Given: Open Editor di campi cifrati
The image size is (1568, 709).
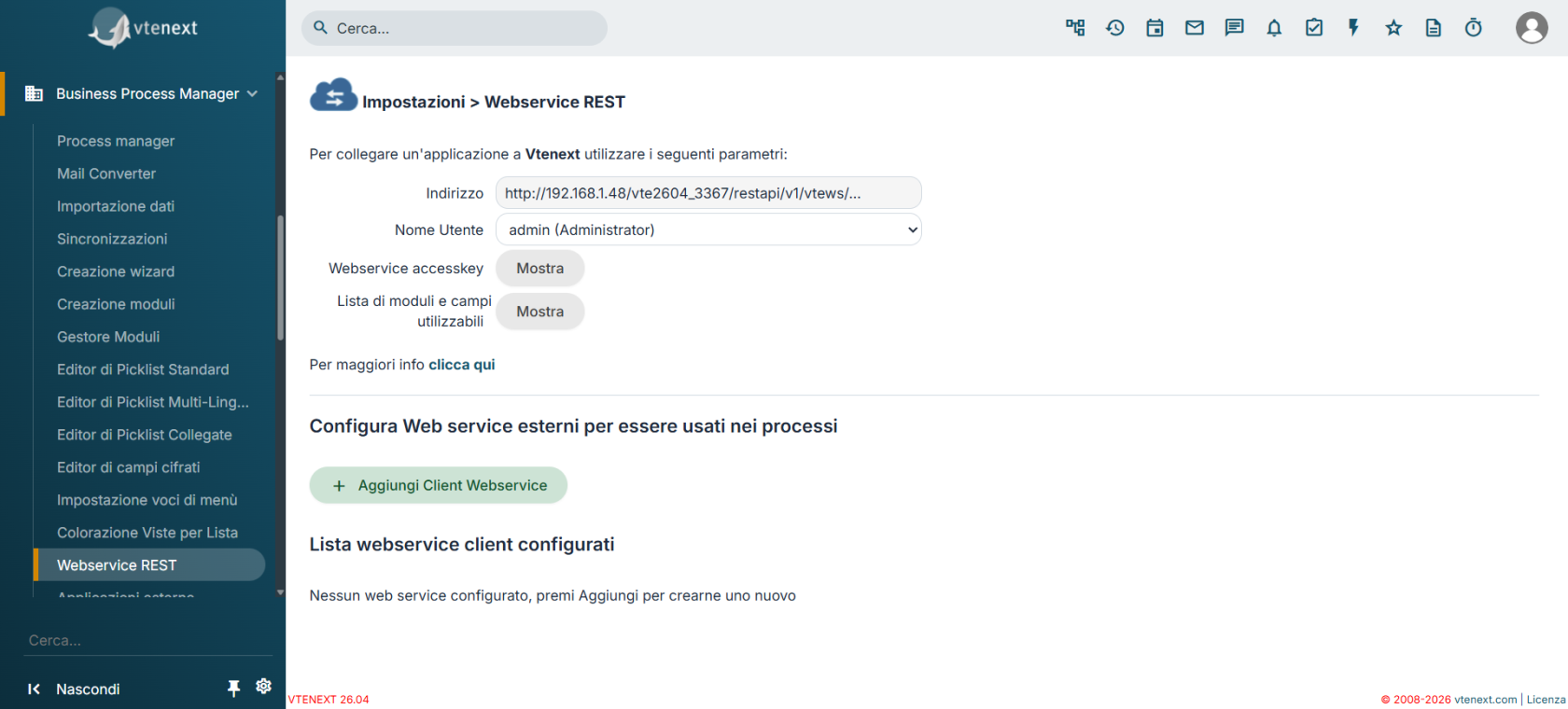Looking at the screenshot, I should 129,467.
